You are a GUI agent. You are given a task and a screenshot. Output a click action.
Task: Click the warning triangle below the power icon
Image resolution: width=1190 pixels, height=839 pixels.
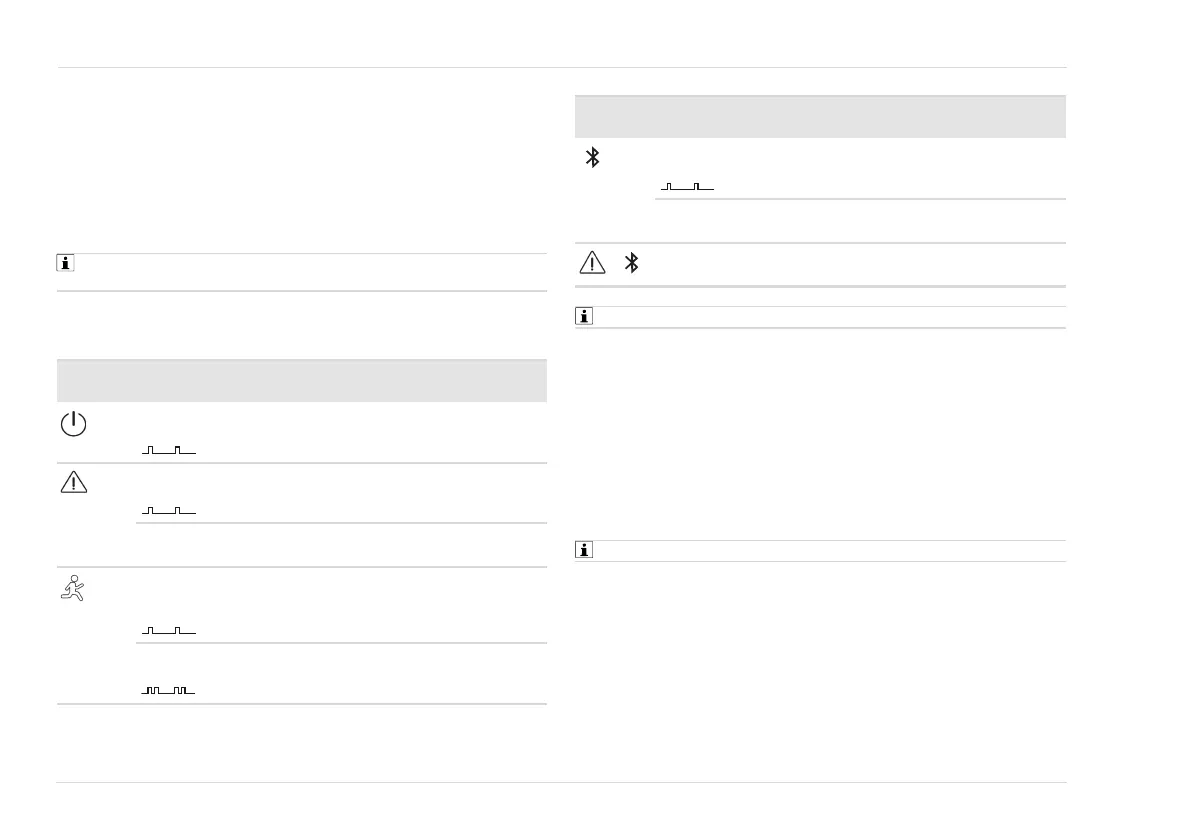pyautogui.click(x=74, y=483)
